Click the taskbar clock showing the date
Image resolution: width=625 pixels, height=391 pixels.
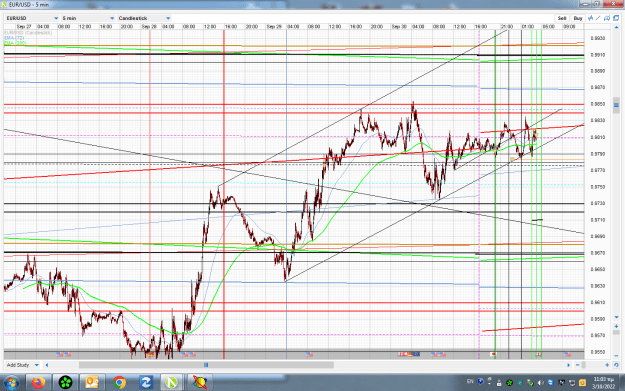coord(603,383)
